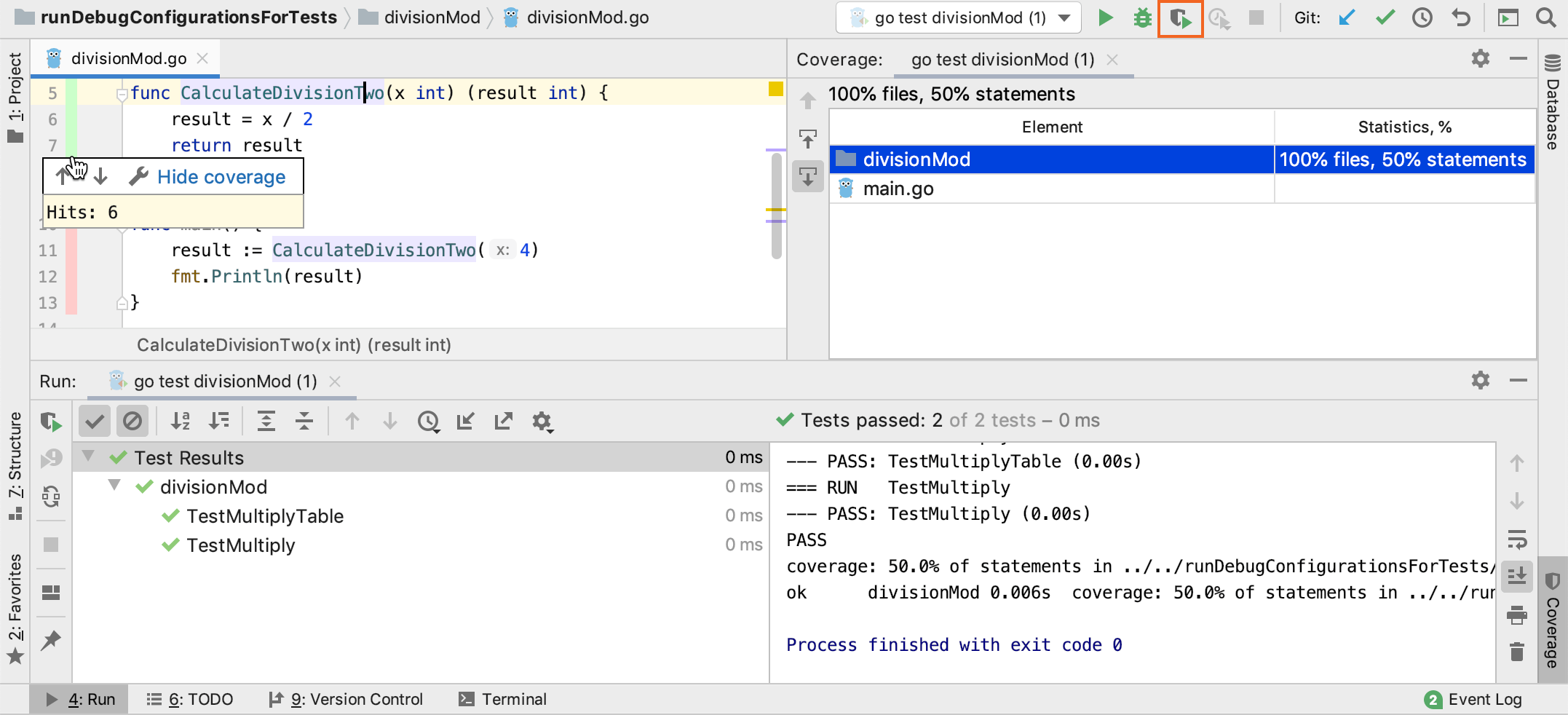Fold end marker at line 13
The image size is (1568, 715).
(122, 303)
